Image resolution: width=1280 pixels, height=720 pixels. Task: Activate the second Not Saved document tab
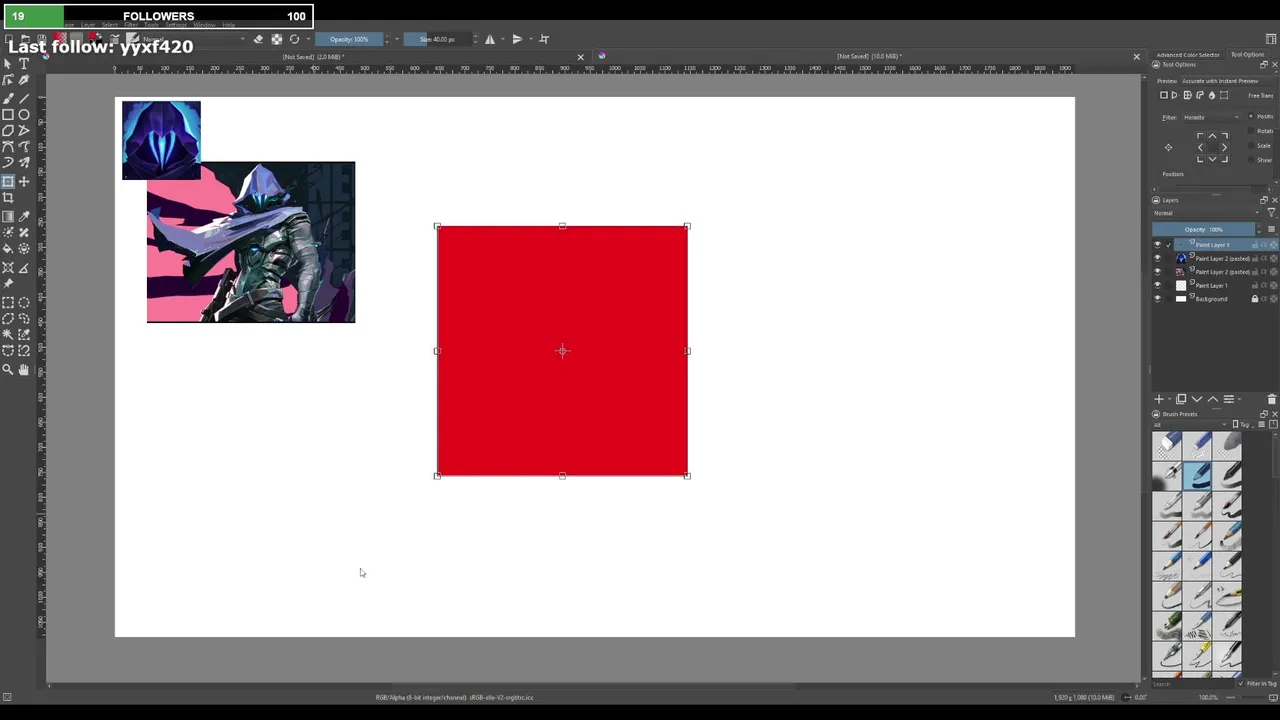click(x=870, y=57)
